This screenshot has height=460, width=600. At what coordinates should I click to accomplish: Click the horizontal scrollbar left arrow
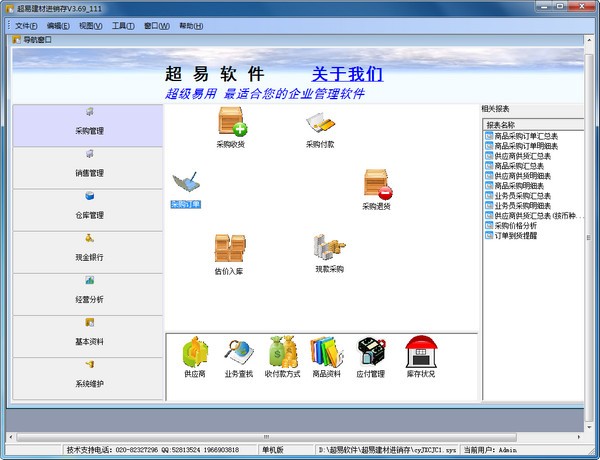coord(11,437)
